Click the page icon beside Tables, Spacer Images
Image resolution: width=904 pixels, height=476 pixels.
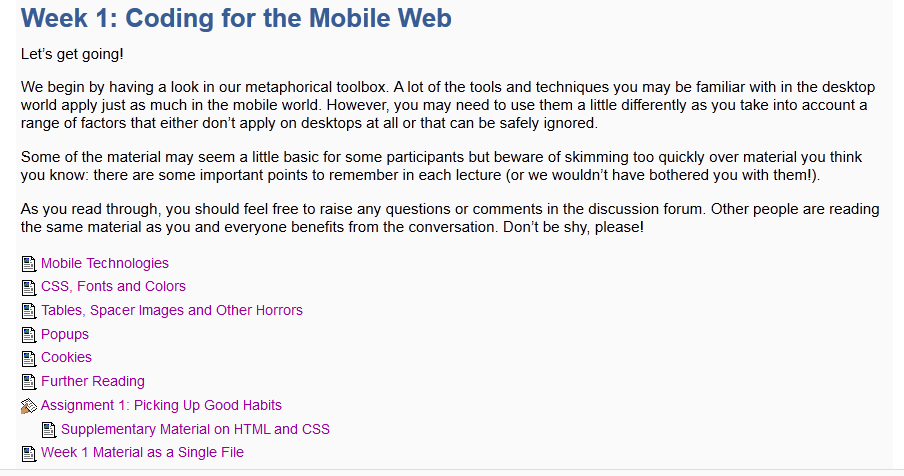28,311
